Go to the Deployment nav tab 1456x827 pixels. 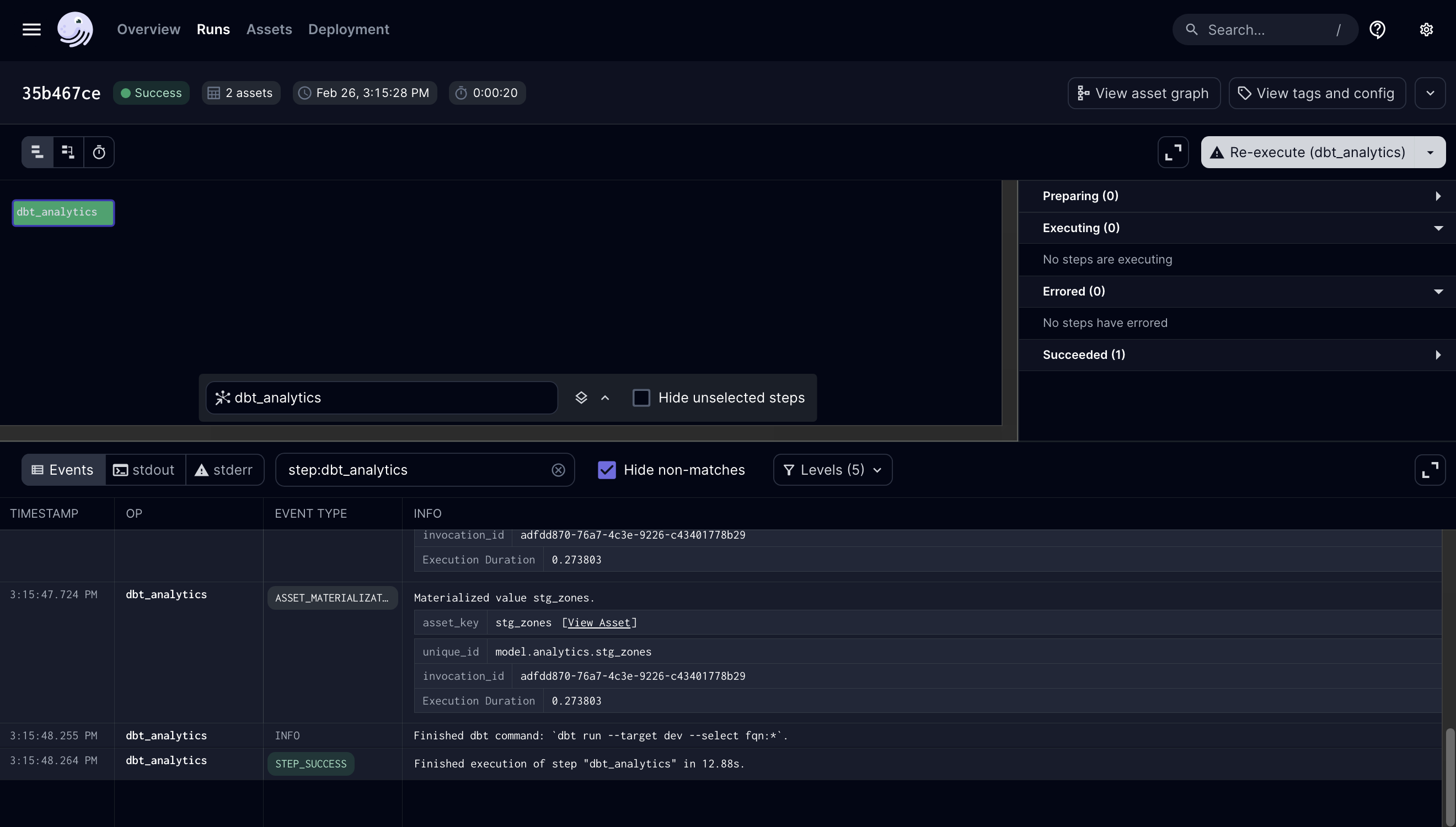348,30
